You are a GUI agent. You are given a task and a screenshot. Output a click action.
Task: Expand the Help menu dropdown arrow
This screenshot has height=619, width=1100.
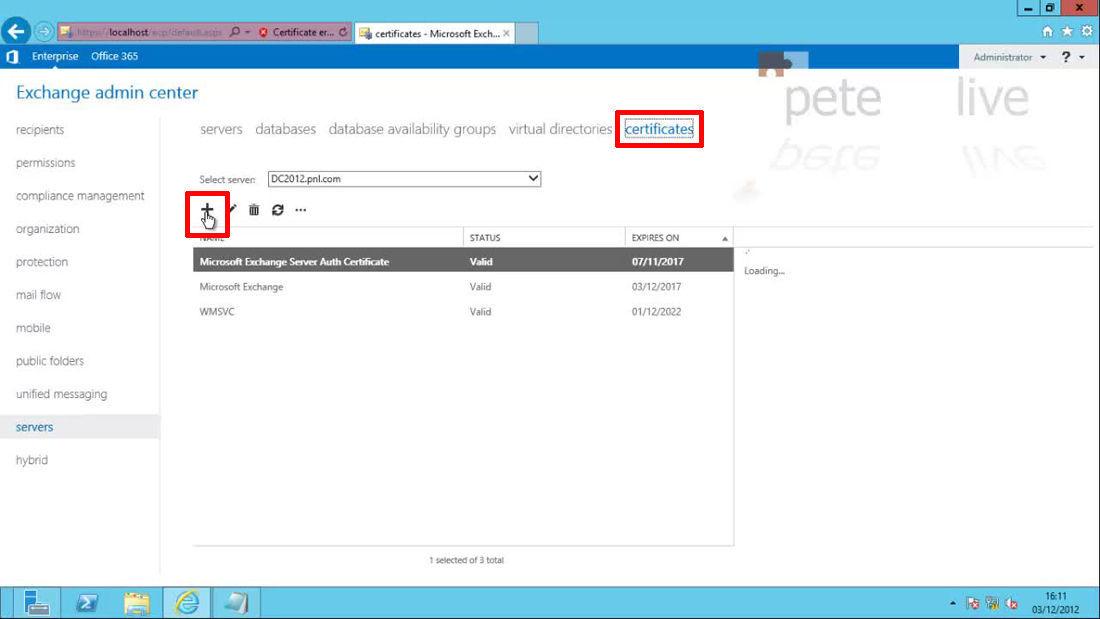point(1082,58)
